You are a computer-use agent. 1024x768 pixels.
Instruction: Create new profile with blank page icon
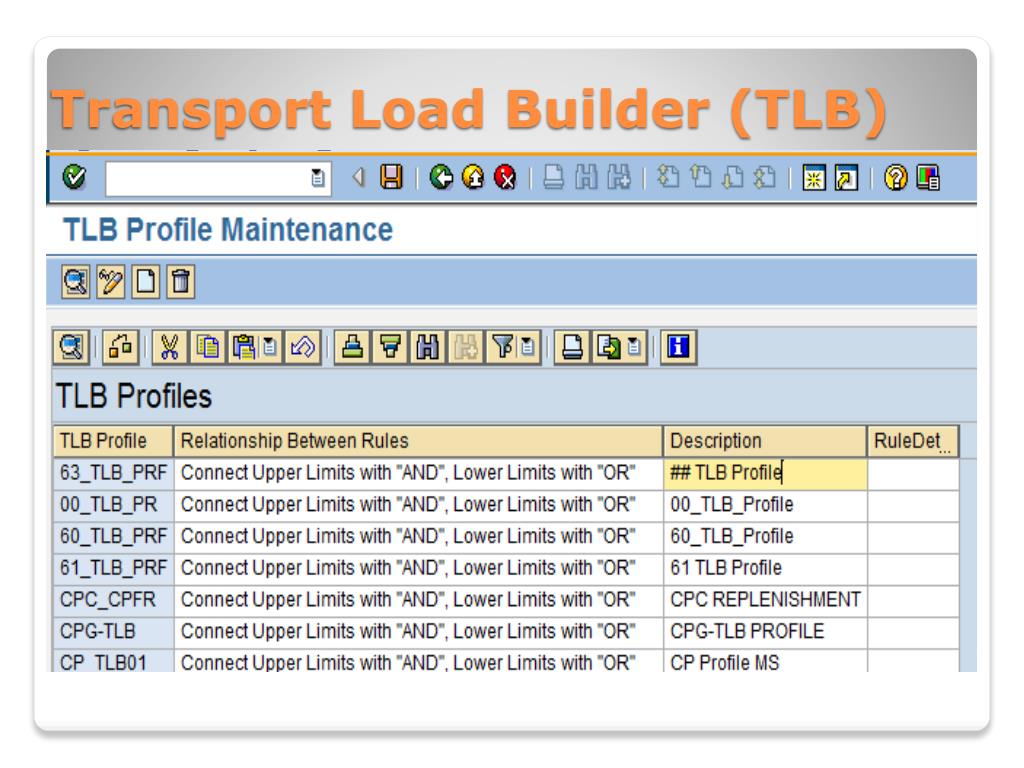pyautogui.click(x=145, y=282)
